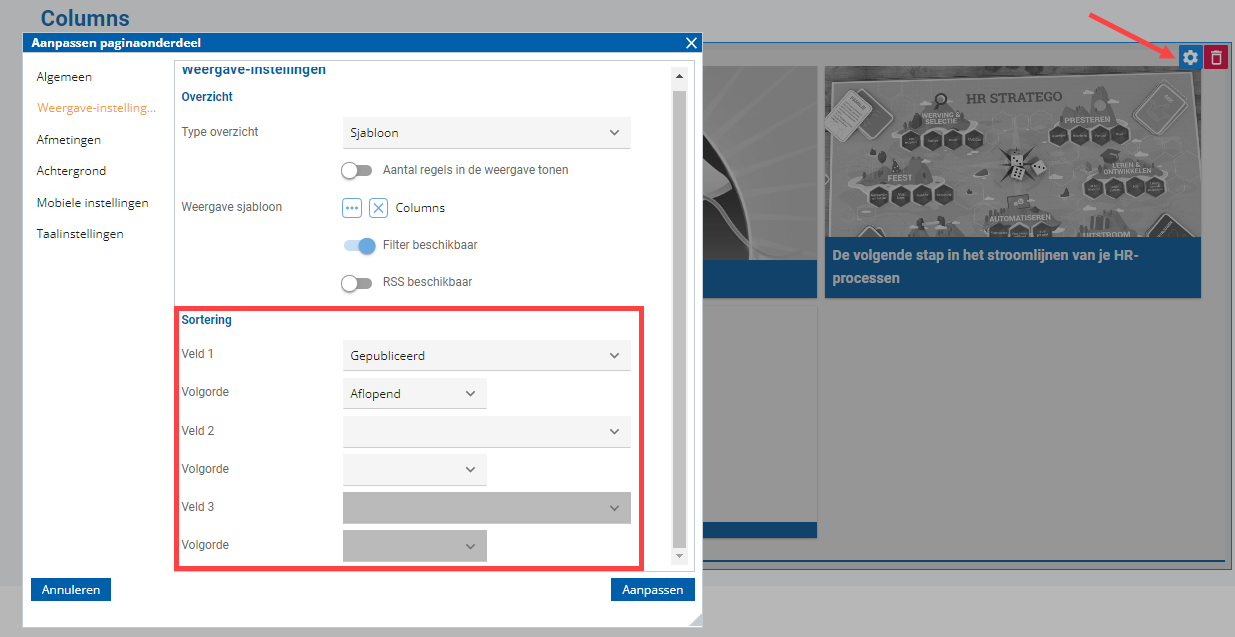
Task: Click the HR Stratego article thumbnail
Action: pos(1012,152)
